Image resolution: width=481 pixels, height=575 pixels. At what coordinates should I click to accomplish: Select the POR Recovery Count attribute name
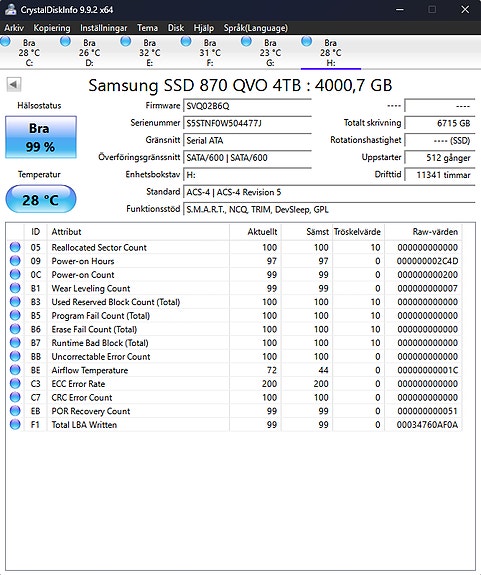tap(91, 411)
